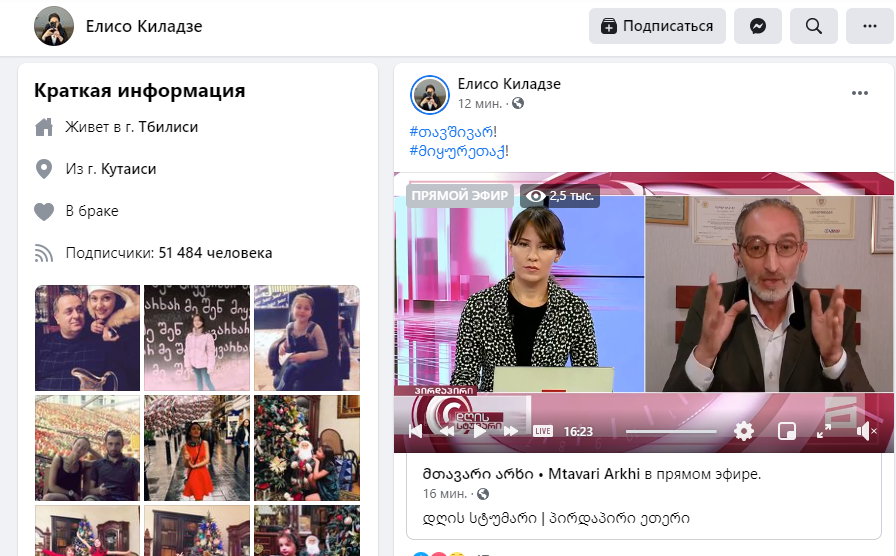Open bottom-row middle photo with Christmas tree and cabinet
The width and height of the screenshot is (896, 556).
coord(197,530)
